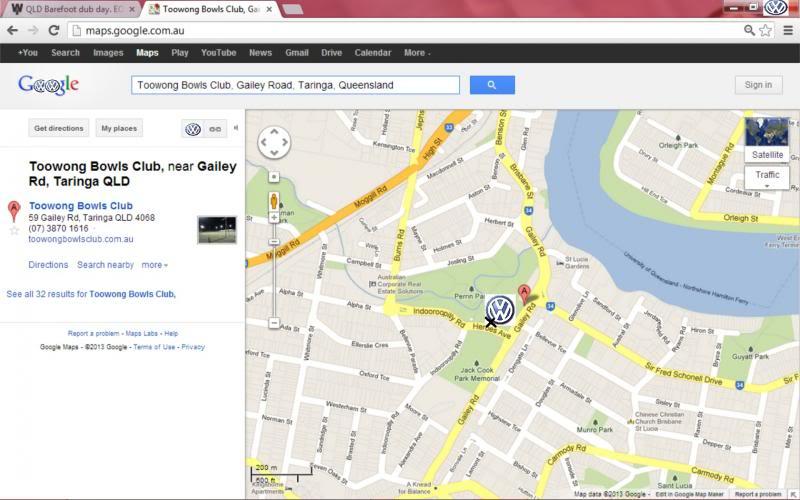Open the Toowong Bowls Club title link

click(81, 206)
